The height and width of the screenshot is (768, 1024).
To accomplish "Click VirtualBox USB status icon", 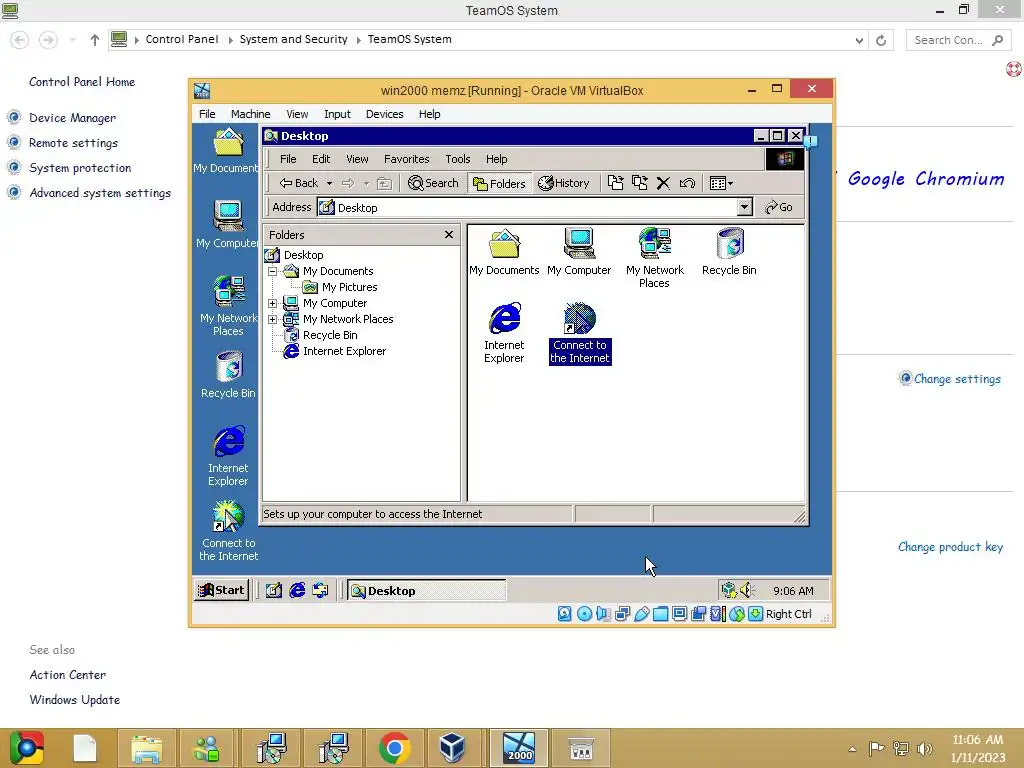I will pyautogui.click(x=641, y=614).
